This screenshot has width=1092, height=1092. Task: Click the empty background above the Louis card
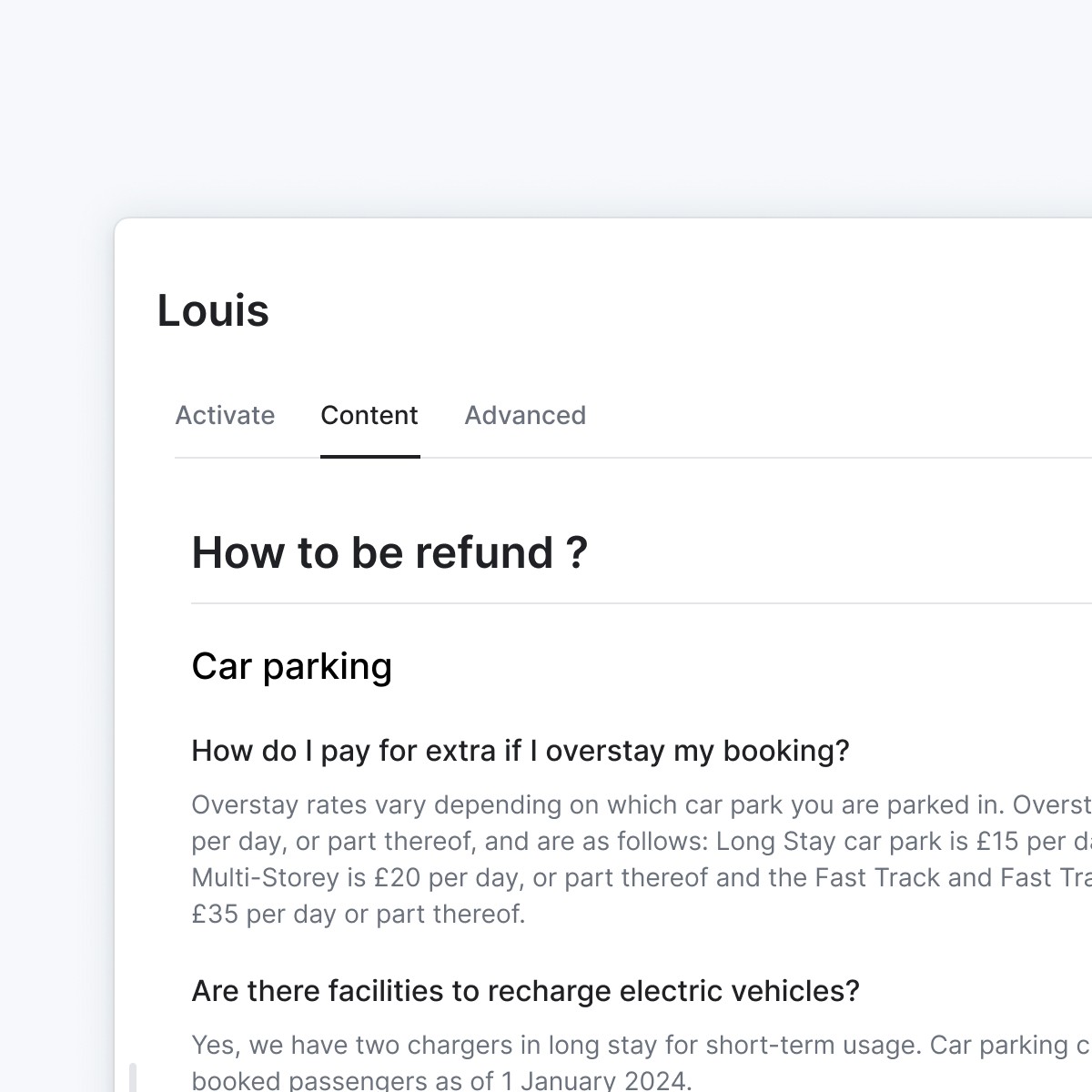(546, 109)
